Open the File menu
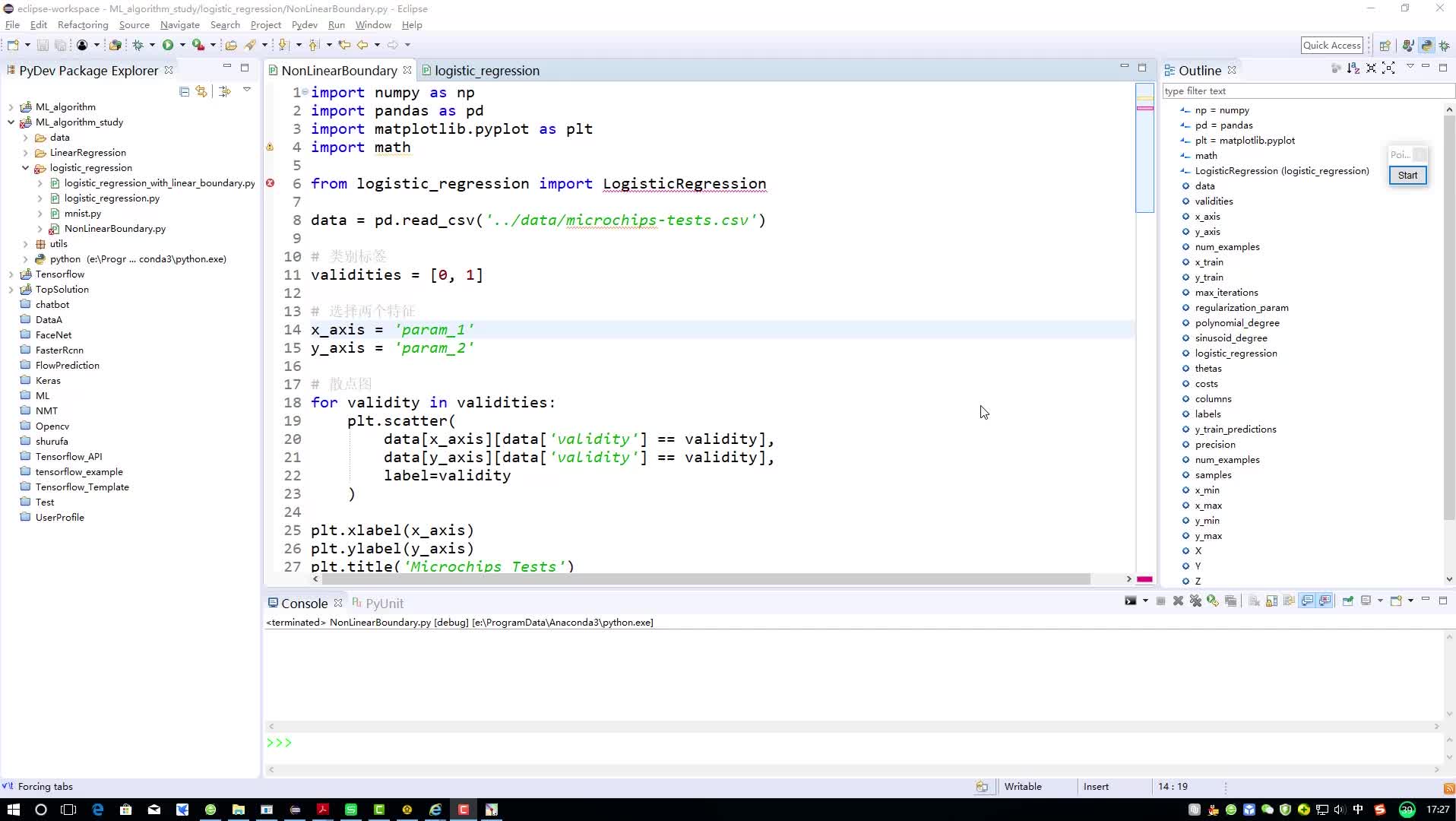Image resolution: width=1456 pixels, height=821 pixels. click(x=12, y=25)
